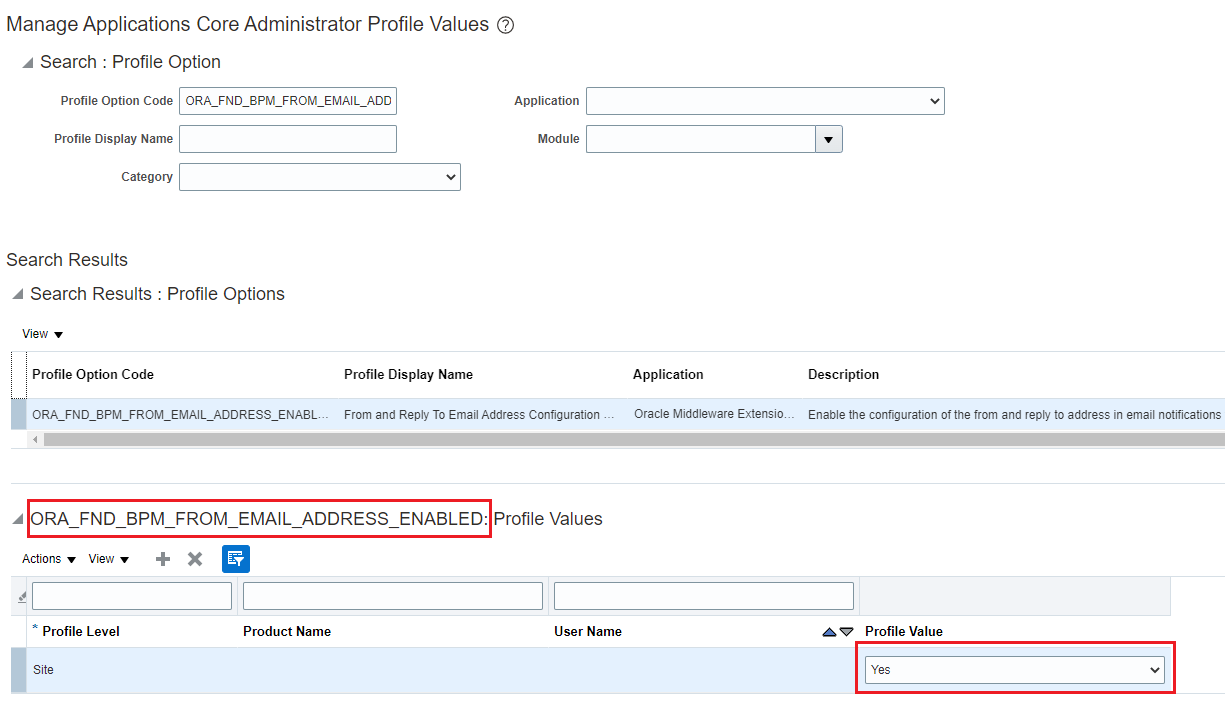Expand the Category dropdown
This screenshot has height=704, width=1225.
pos(319,177)
